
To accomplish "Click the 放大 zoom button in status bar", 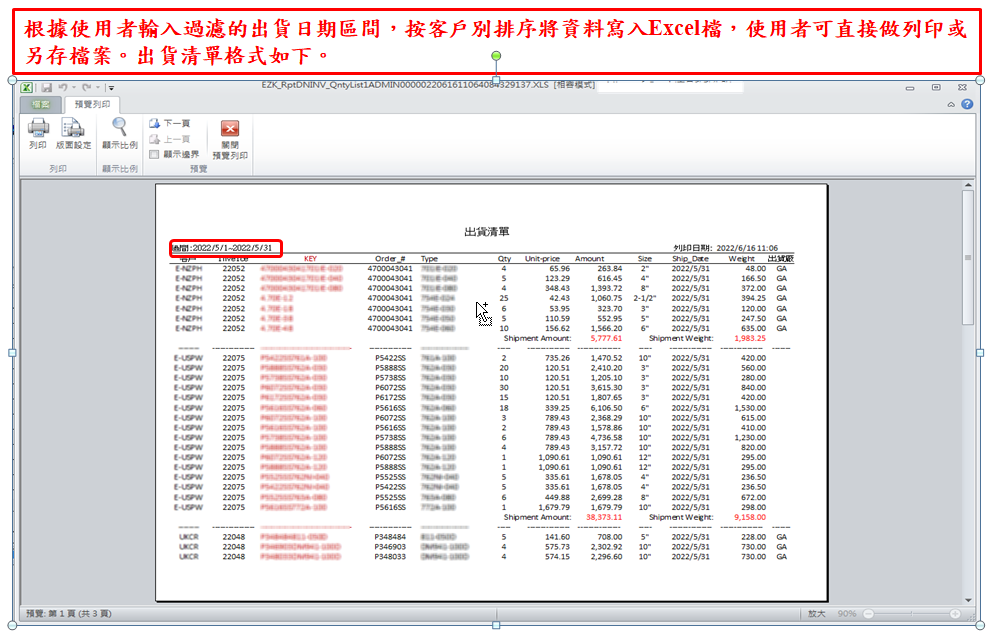I will (816, 613).
